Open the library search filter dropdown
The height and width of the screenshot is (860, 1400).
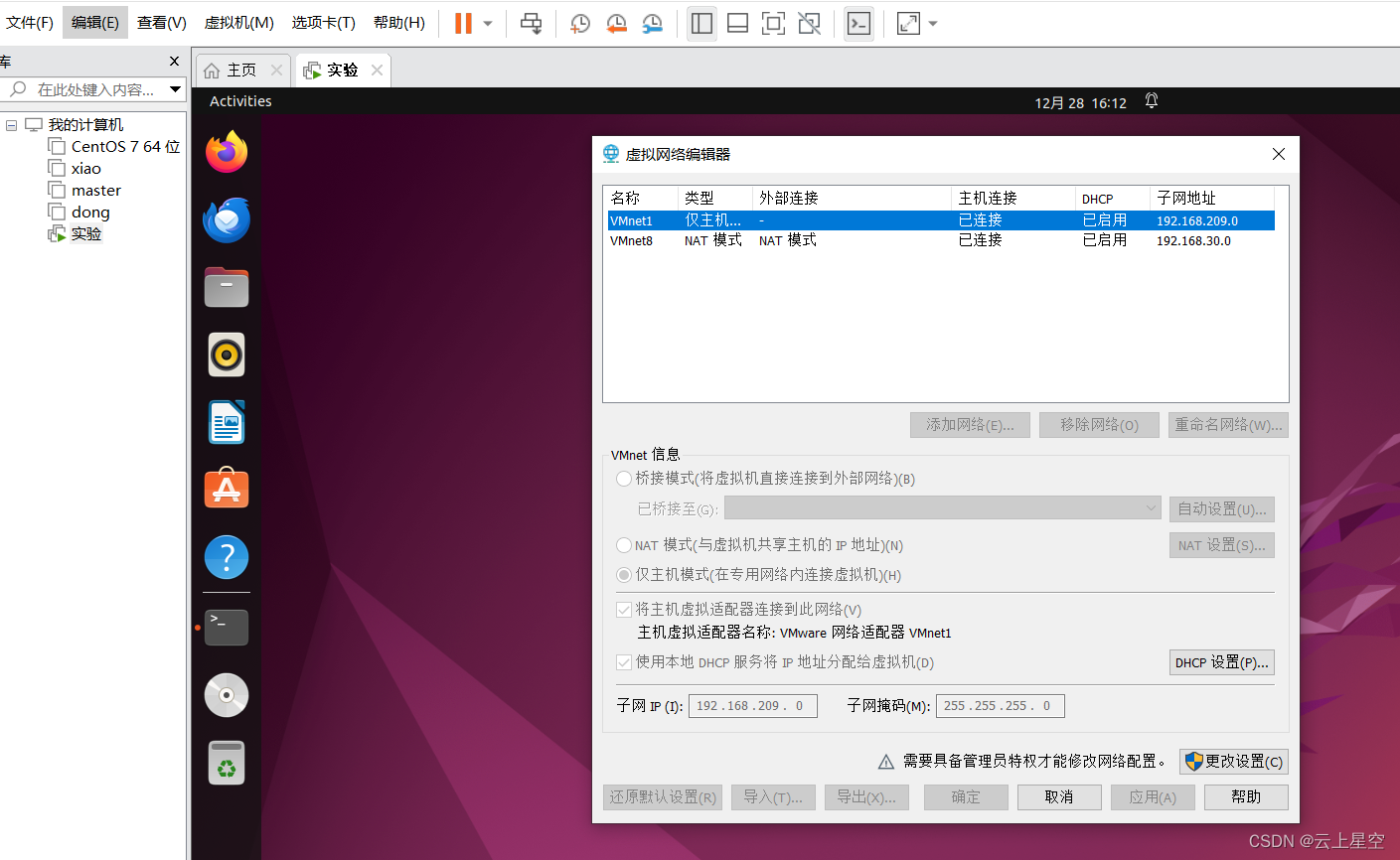(176, 89)
